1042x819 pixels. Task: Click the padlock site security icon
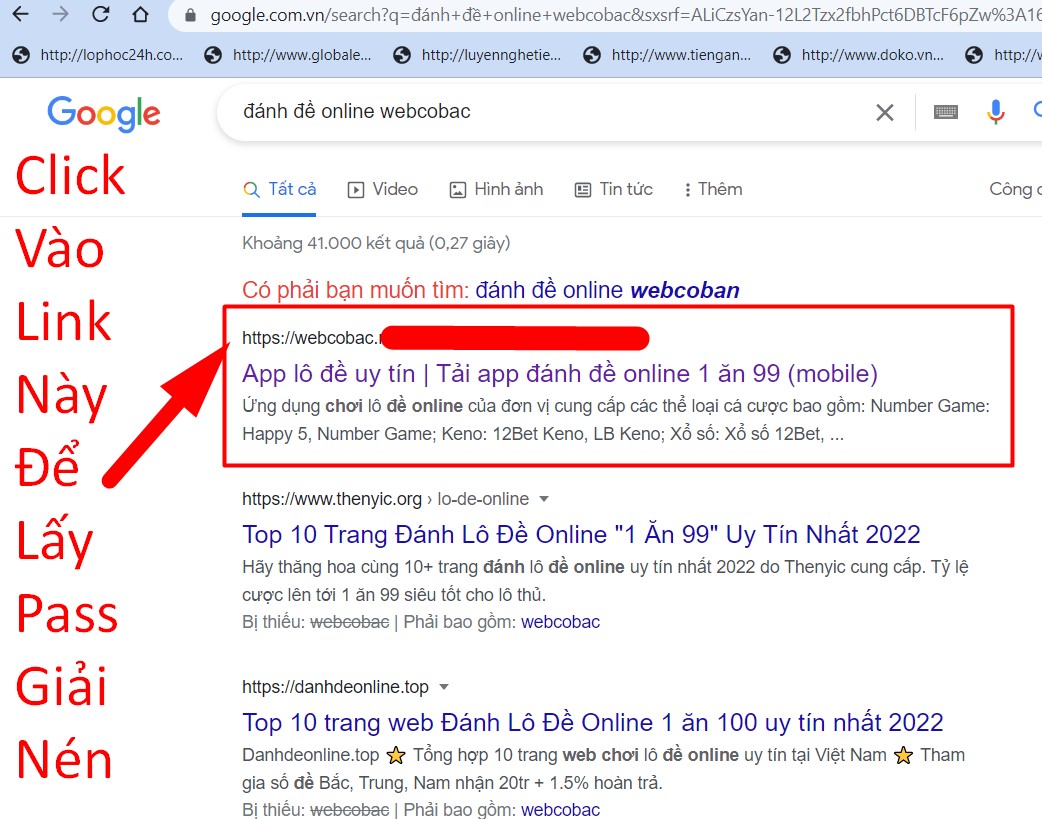tap(191, 15)
